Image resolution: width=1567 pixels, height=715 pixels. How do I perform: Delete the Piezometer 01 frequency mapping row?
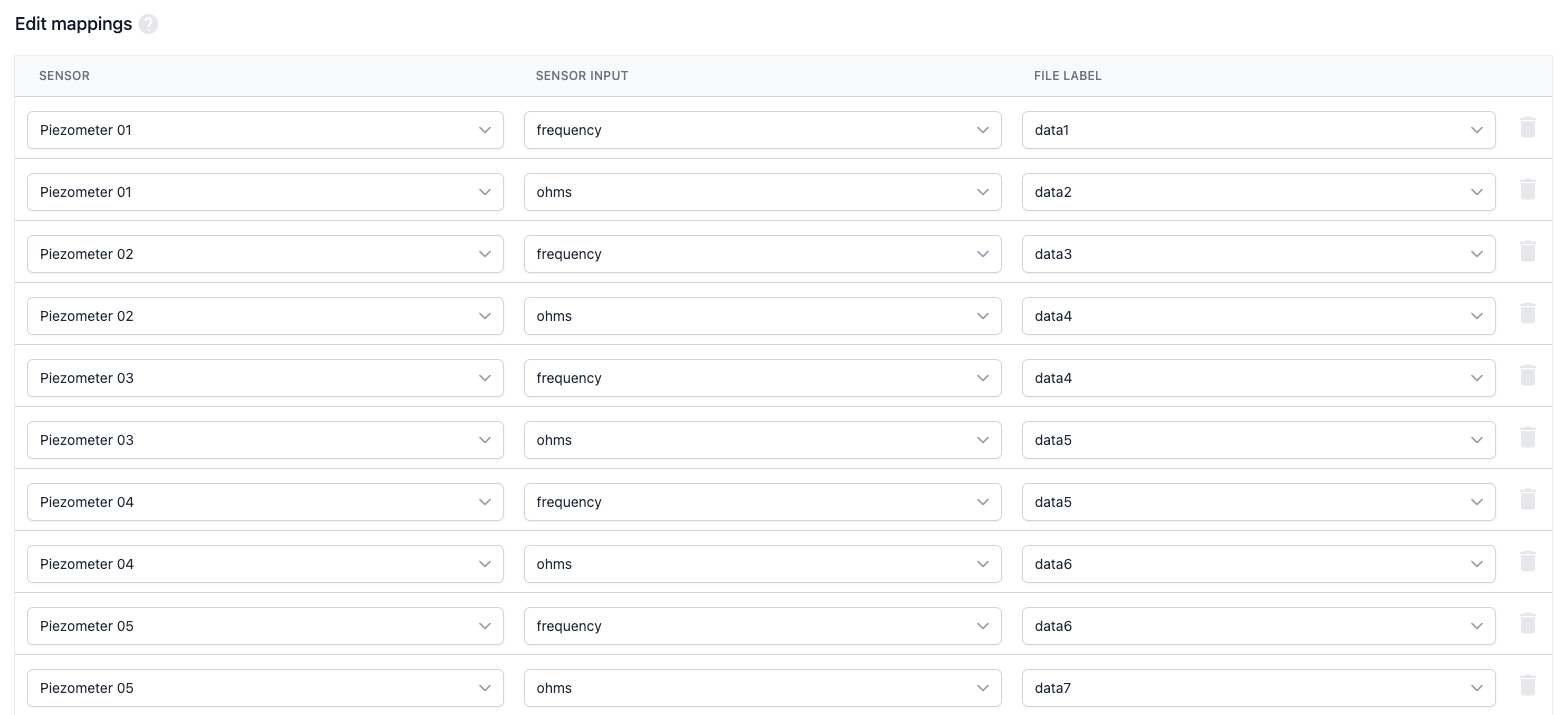click(x=1527, y=128)
